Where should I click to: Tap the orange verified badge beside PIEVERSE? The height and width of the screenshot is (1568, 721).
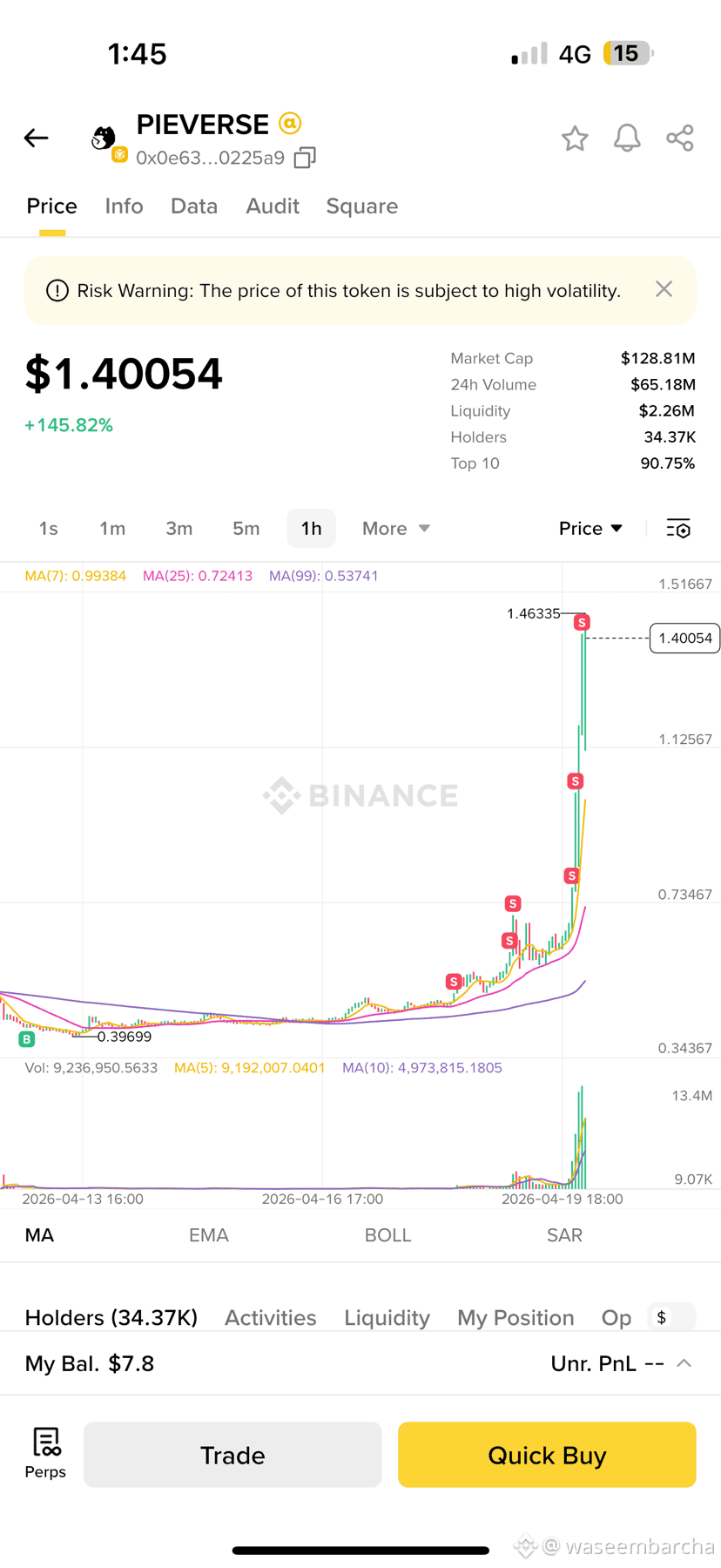tap(290, 124)
